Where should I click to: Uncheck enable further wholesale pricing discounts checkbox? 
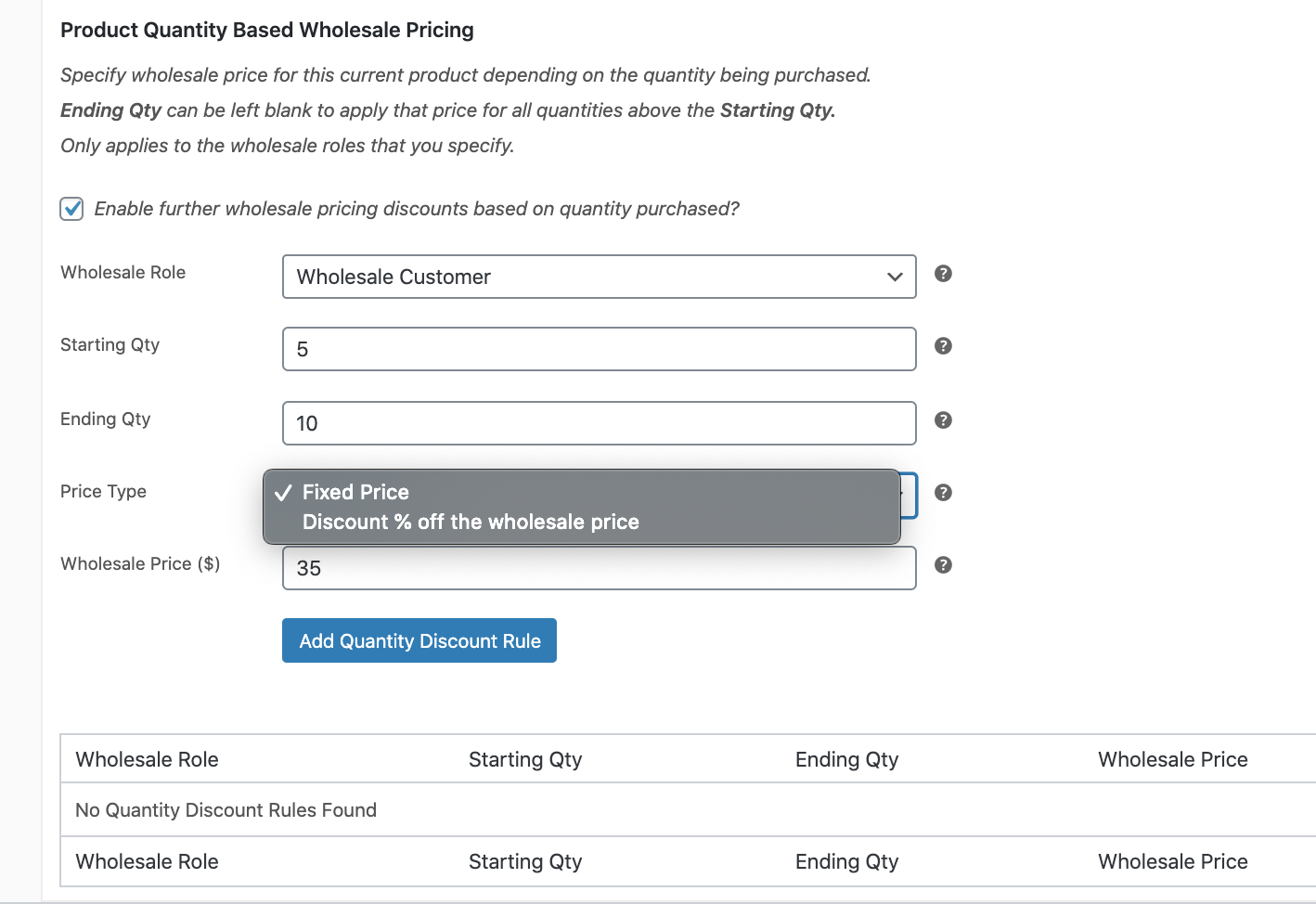tap(71, 209)
